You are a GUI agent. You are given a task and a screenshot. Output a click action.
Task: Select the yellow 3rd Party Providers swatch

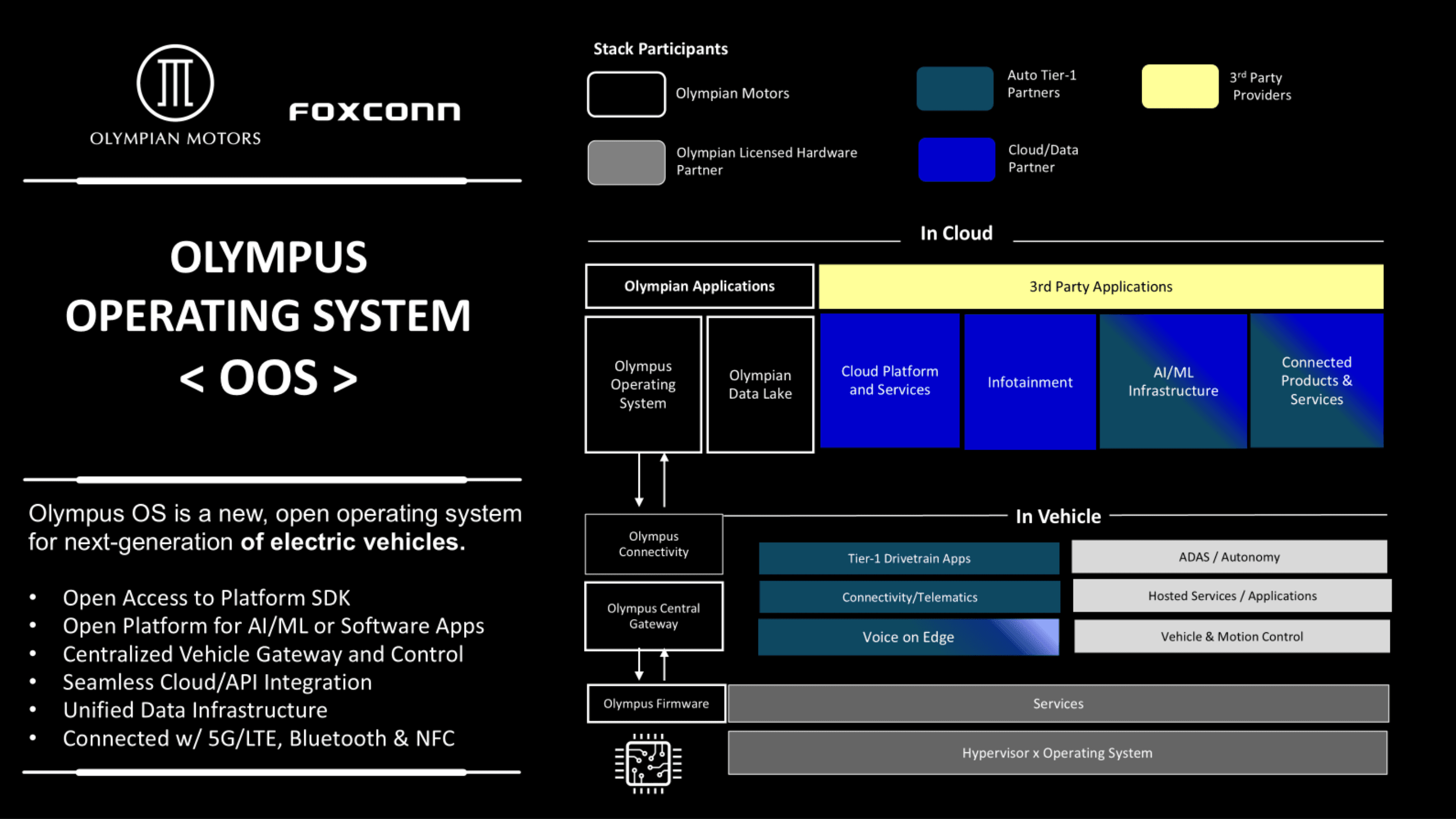1180,86
